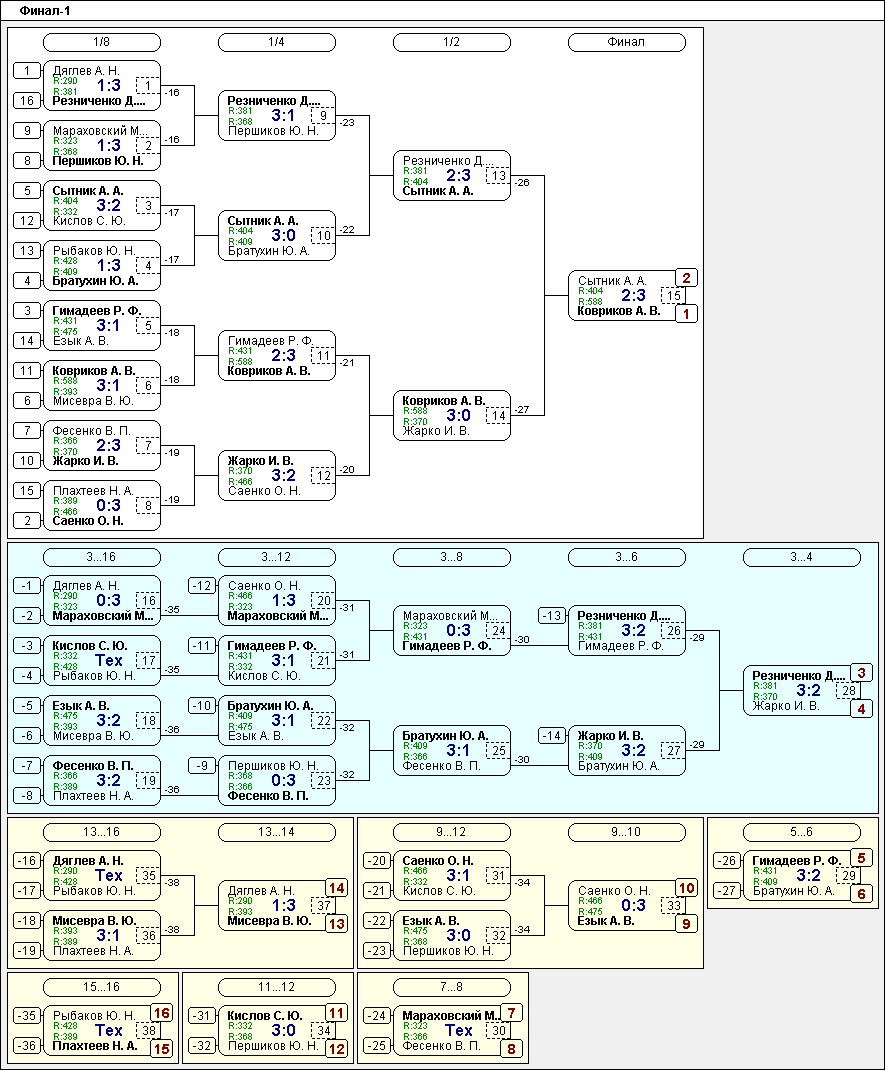Screen dimensions: 887x1071
Task: Click the 7...8 round header
Action: pyautogui.click(x=451, y=988)
